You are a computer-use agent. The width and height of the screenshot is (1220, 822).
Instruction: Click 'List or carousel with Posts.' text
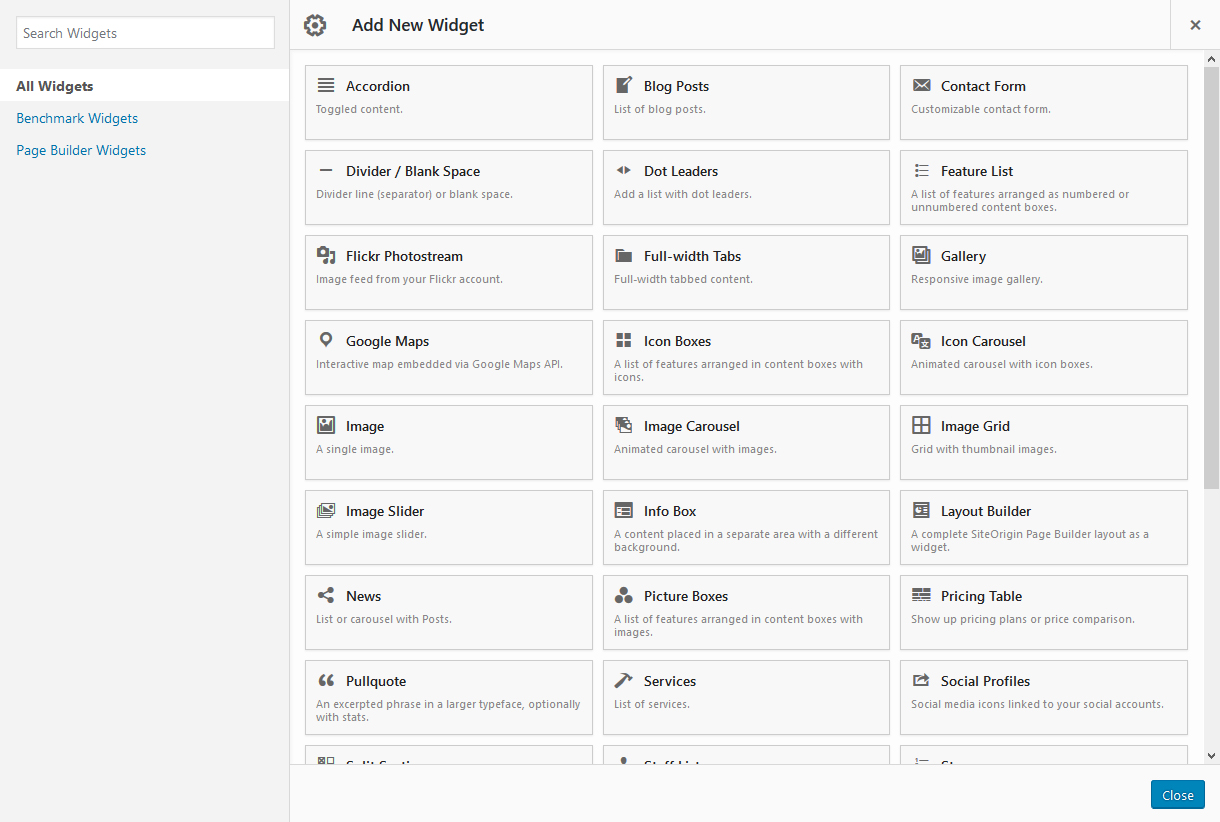tap(384, 619)
